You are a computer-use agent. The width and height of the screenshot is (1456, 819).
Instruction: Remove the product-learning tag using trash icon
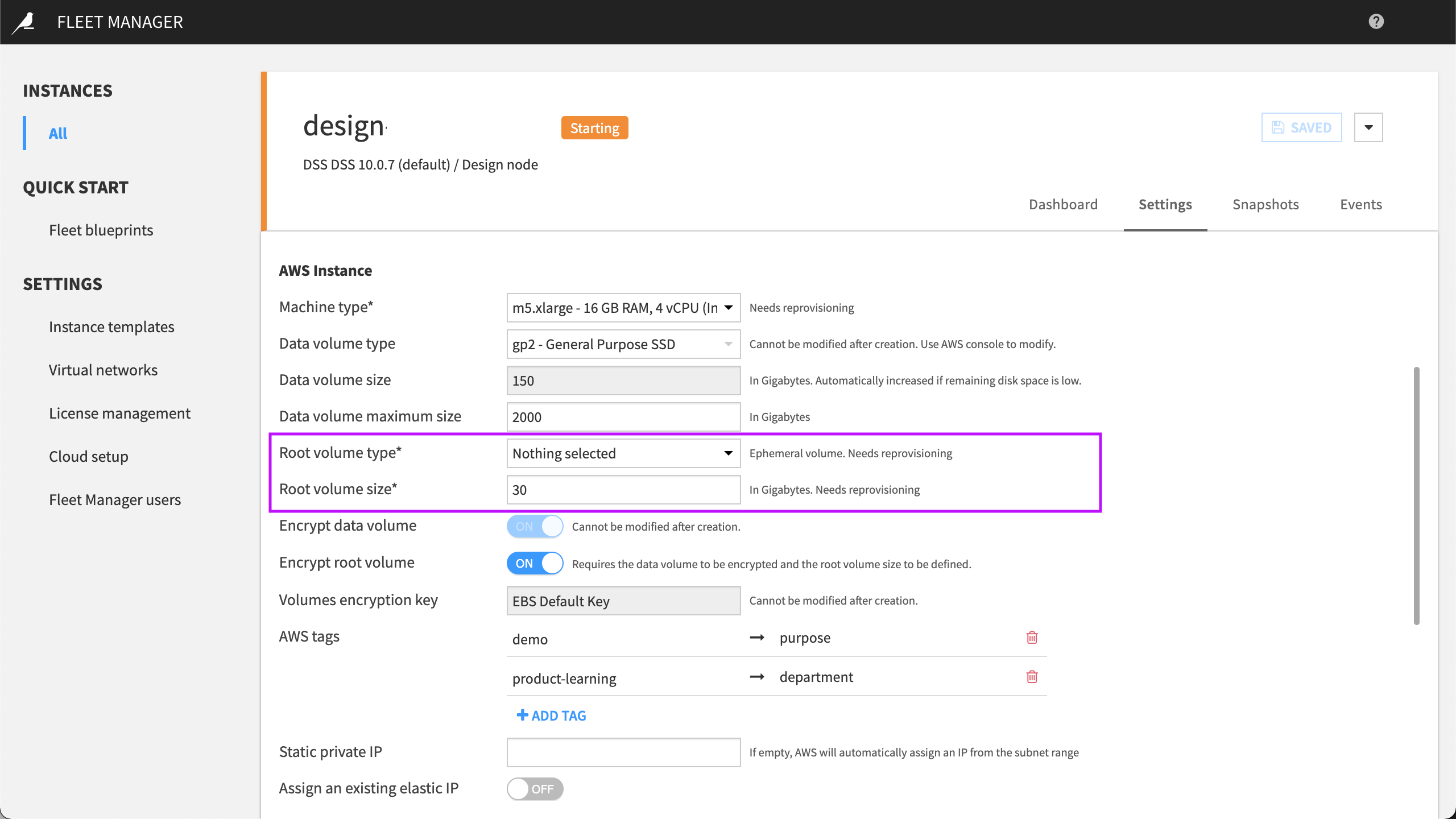pos(1032,677)
